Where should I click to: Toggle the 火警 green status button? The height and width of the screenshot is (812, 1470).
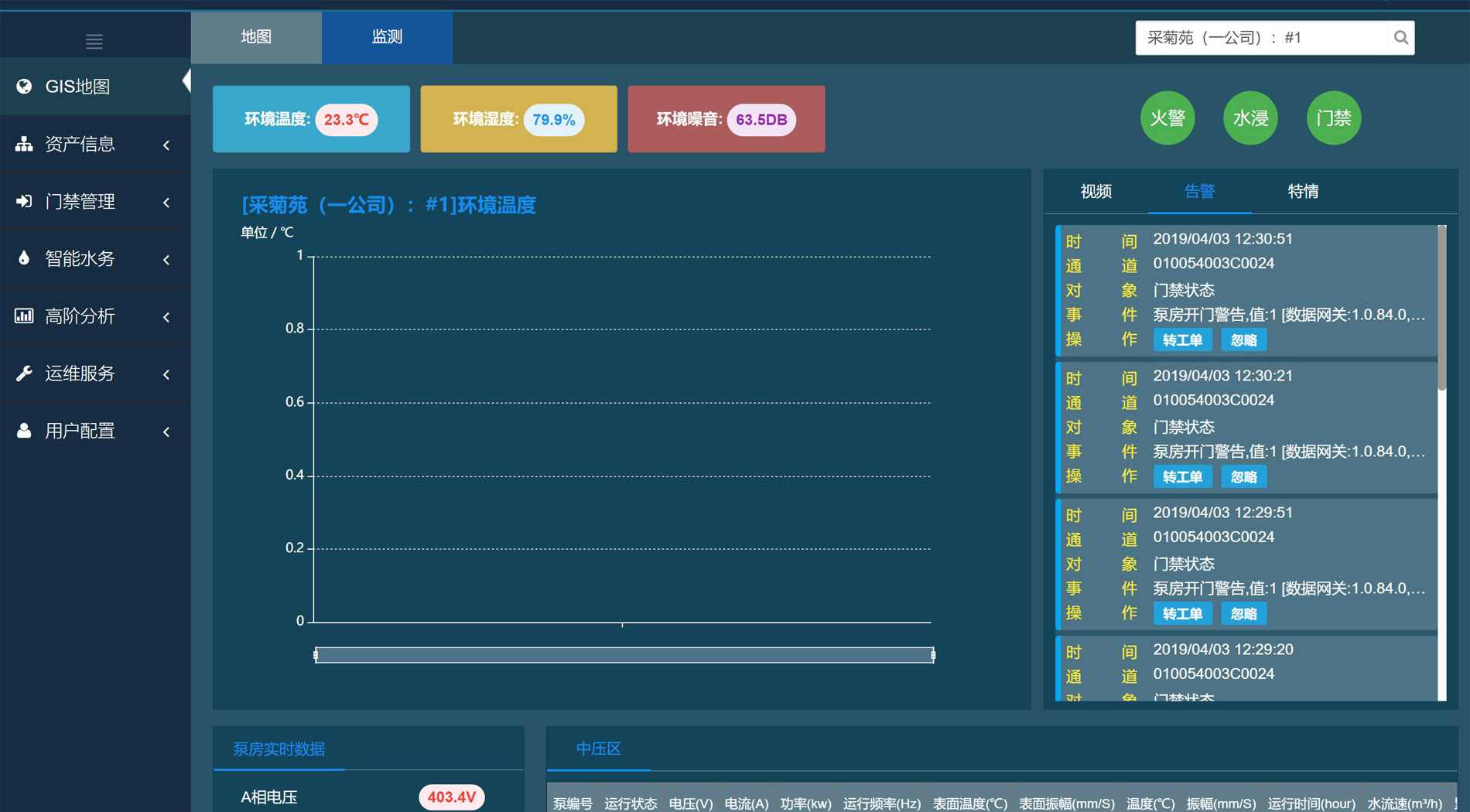(1167, 118)
